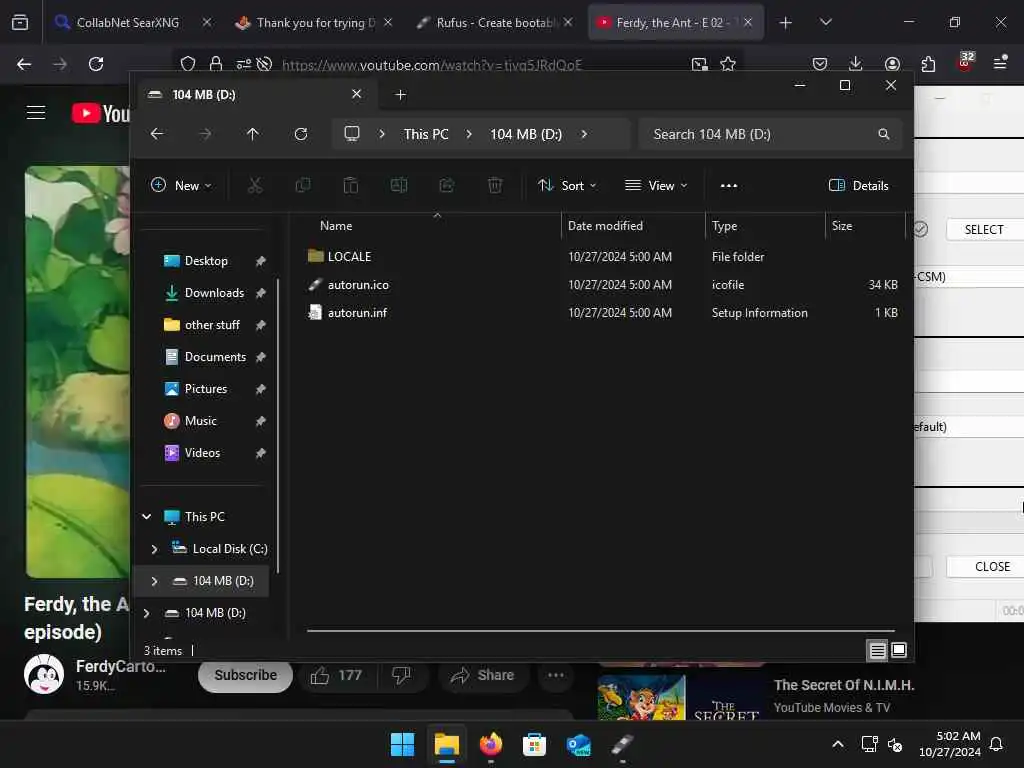Refresh the File Explorer folder view
Viewport: 1024px width, 768px height.
[x=300, y=134]
